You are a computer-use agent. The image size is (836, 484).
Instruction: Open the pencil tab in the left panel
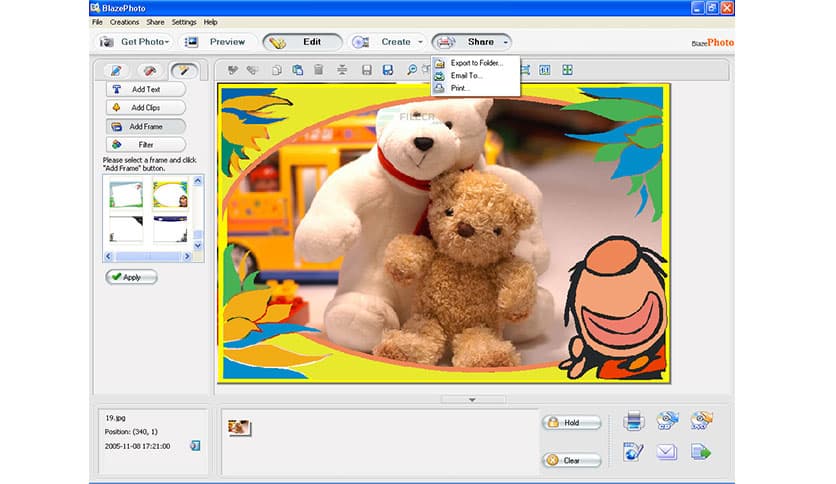click(x=116, y=70)
